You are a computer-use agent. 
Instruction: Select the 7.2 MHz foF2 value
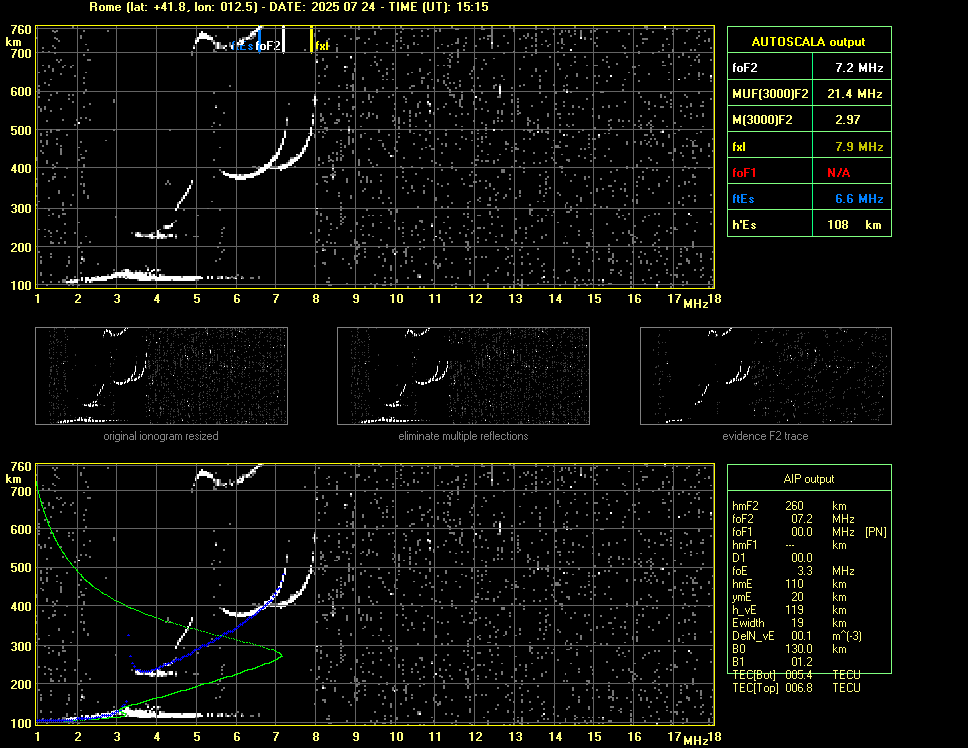coord(859,68)
